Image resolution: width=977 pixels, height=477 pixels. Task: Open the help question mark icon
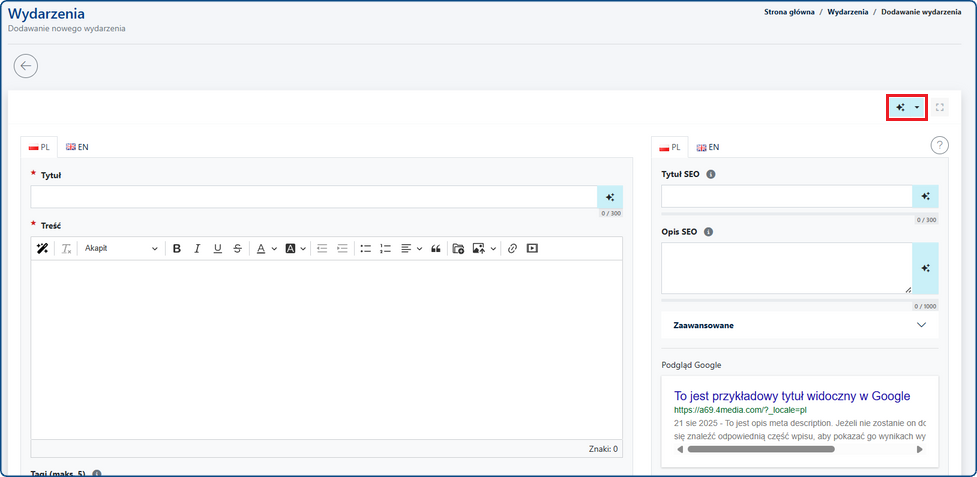point(939,146)
